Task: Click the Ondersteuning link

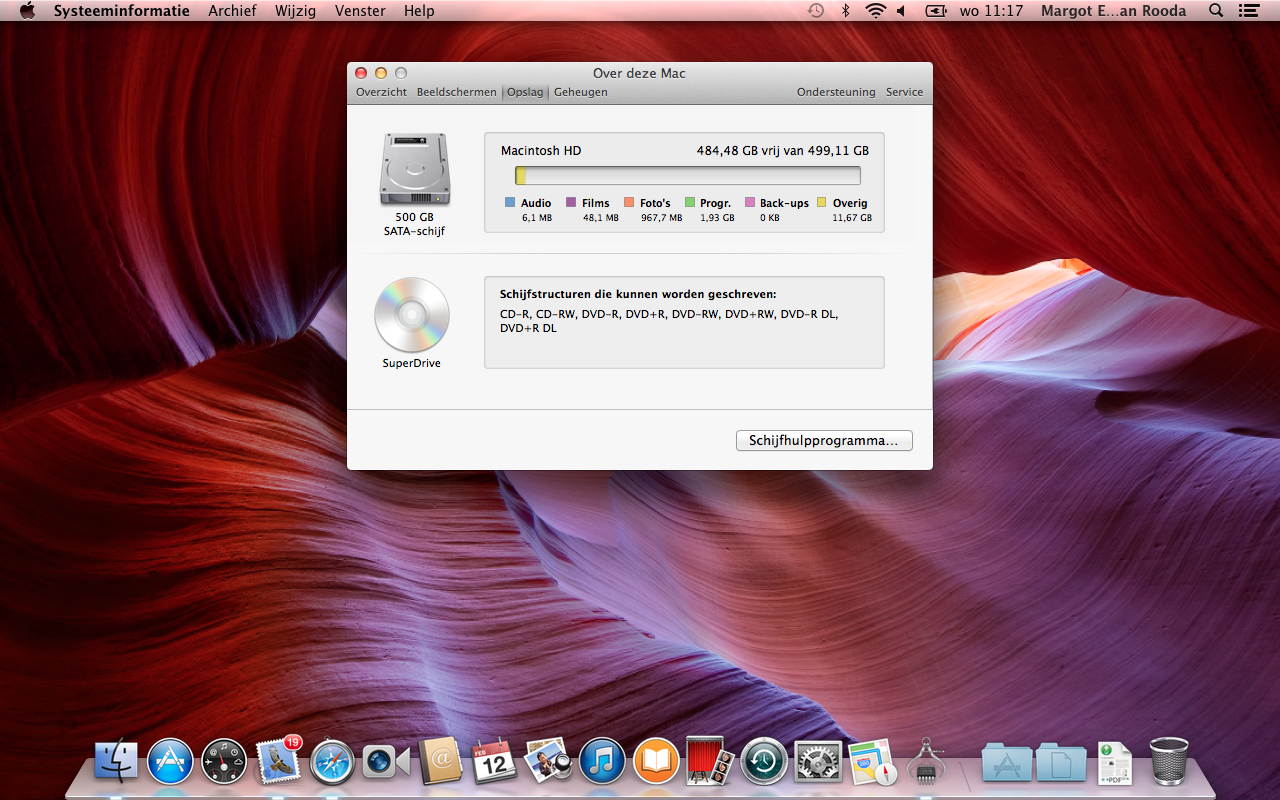Action: [x=836, y=92]
